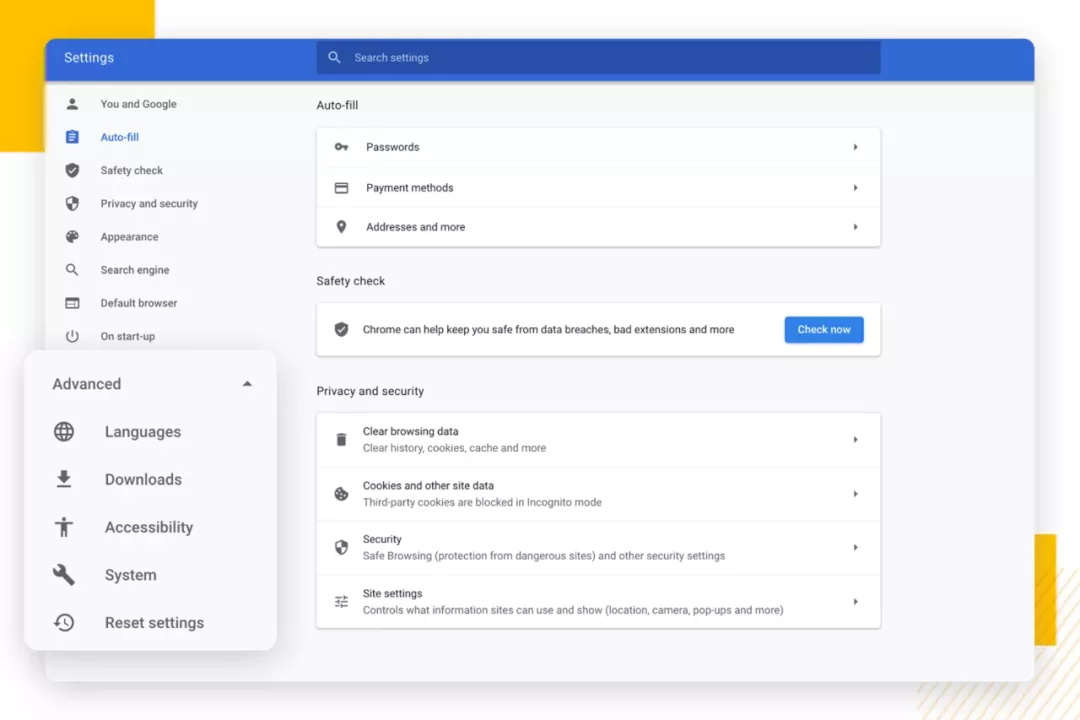Click the Reset settings clock icon
Screen dimensions: 1080x720
pos(64,622)
